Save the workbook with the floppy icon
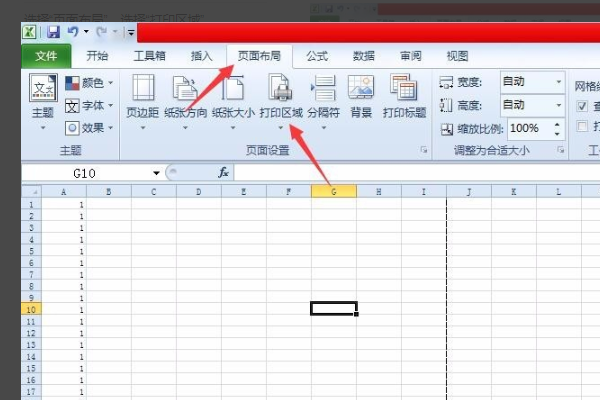Image resolution: width=600 pixels, height=400 pixels. click(53, 32)
